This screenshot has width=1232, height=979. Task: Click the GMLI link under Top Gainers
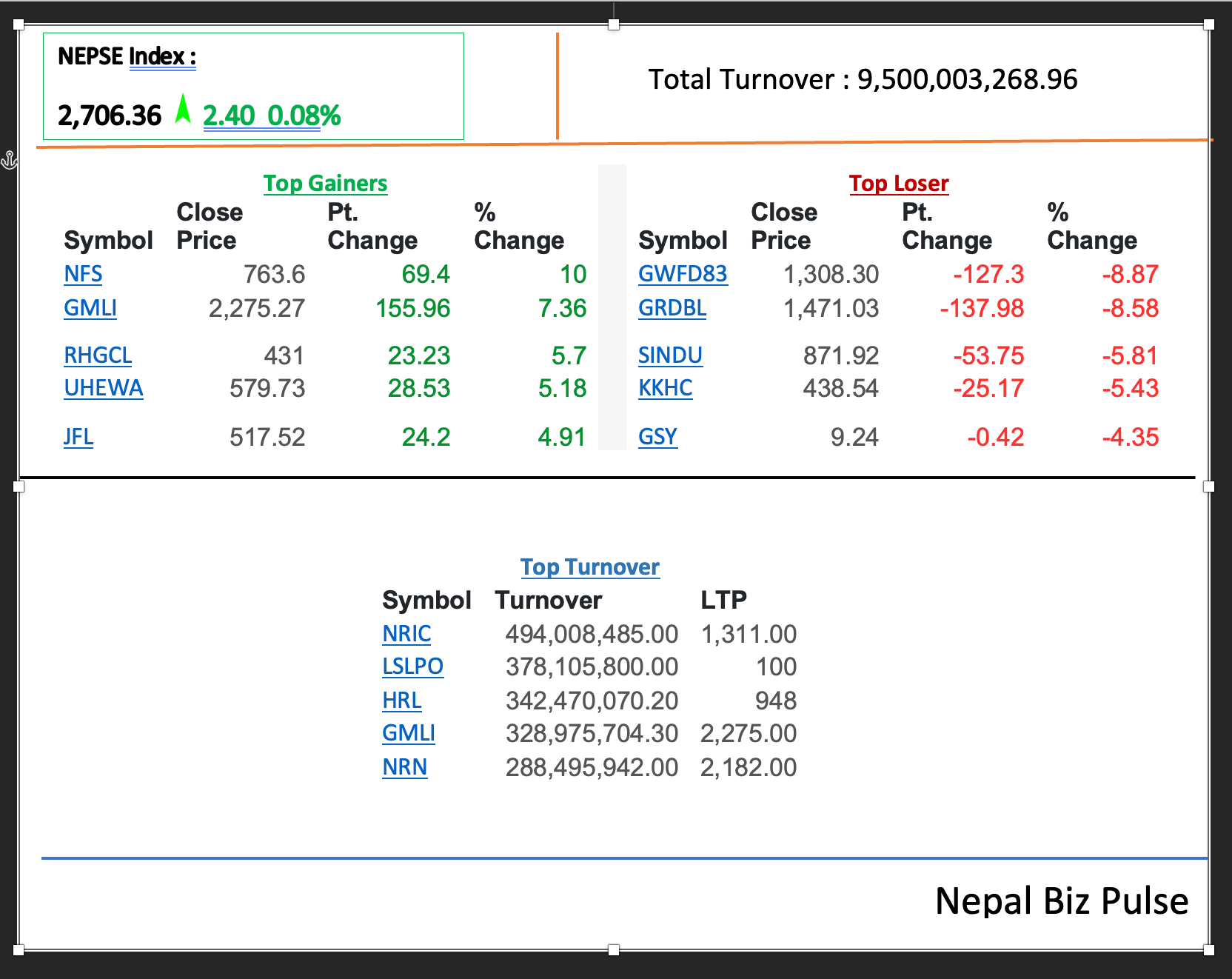point(90,308)
